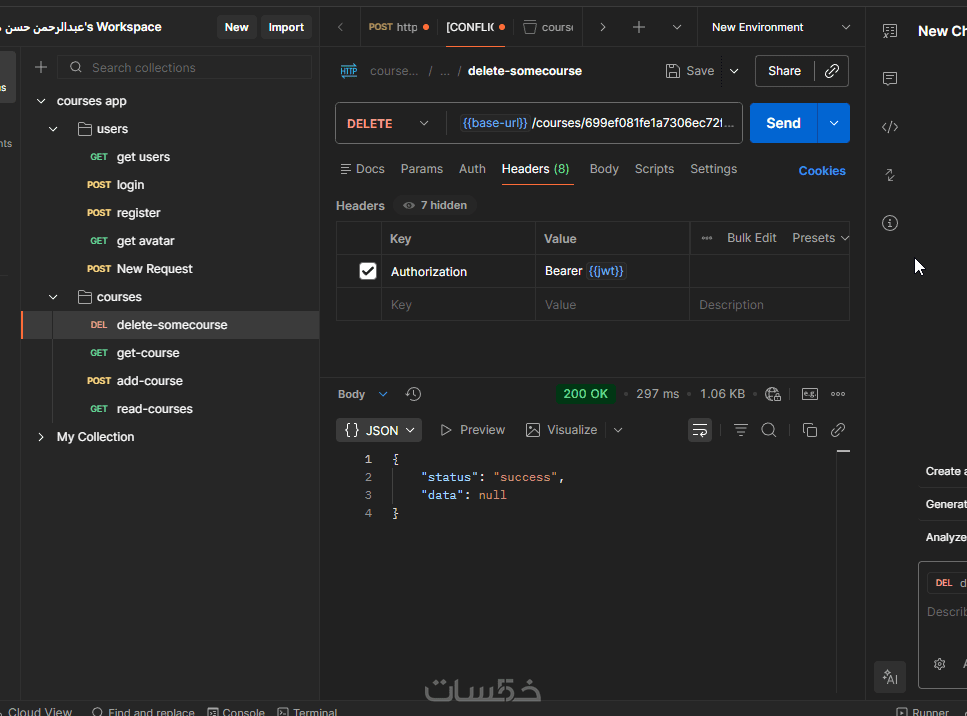Click the filter response icon

pyautogui.click(x=740, y=430)
